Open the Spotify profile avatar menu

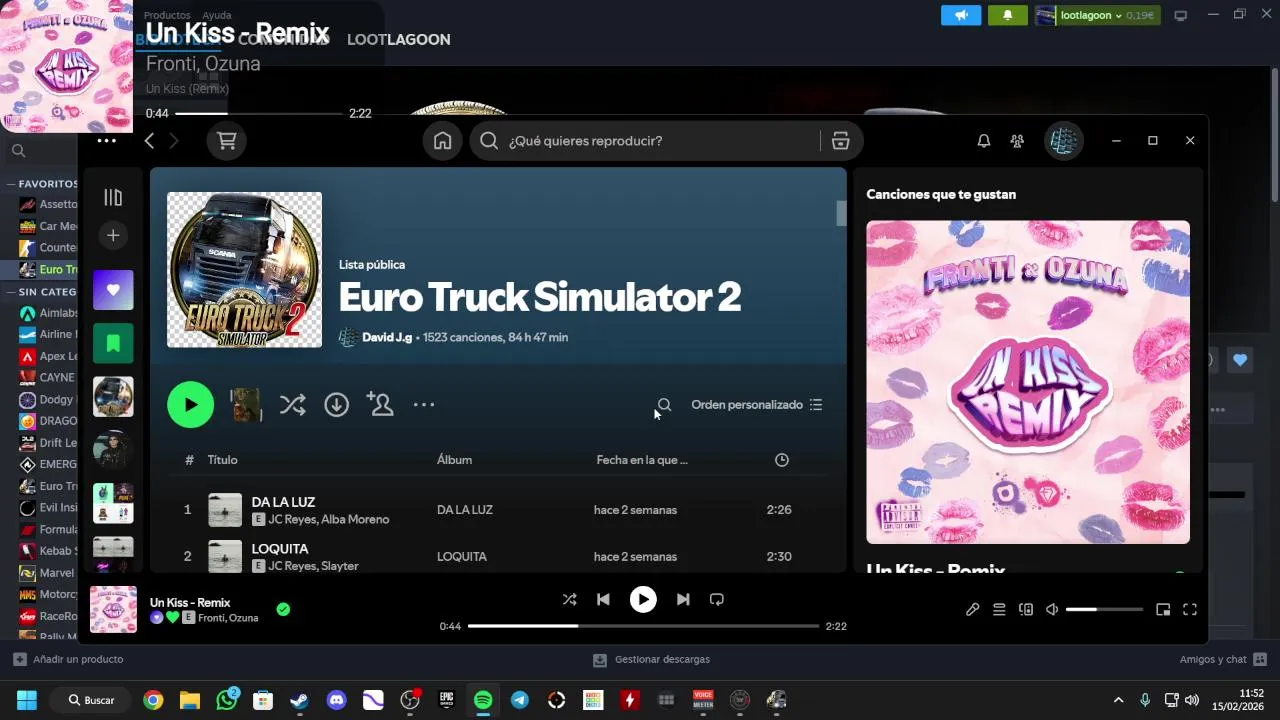(1064, 141)
